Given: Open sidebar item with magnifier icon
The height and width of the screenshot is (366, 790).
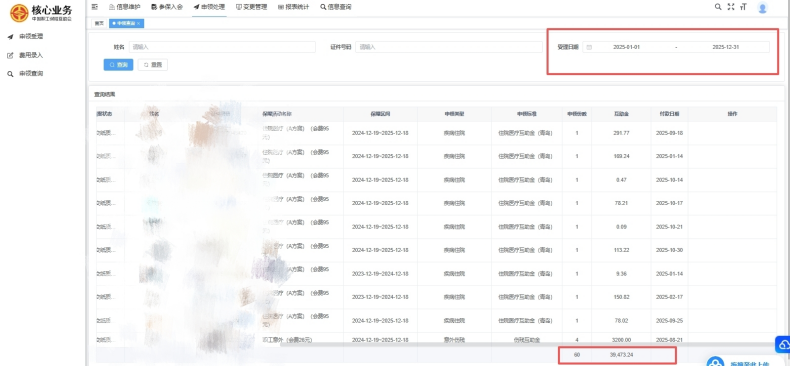Looking at the screenshot, I should coord(25,74).
